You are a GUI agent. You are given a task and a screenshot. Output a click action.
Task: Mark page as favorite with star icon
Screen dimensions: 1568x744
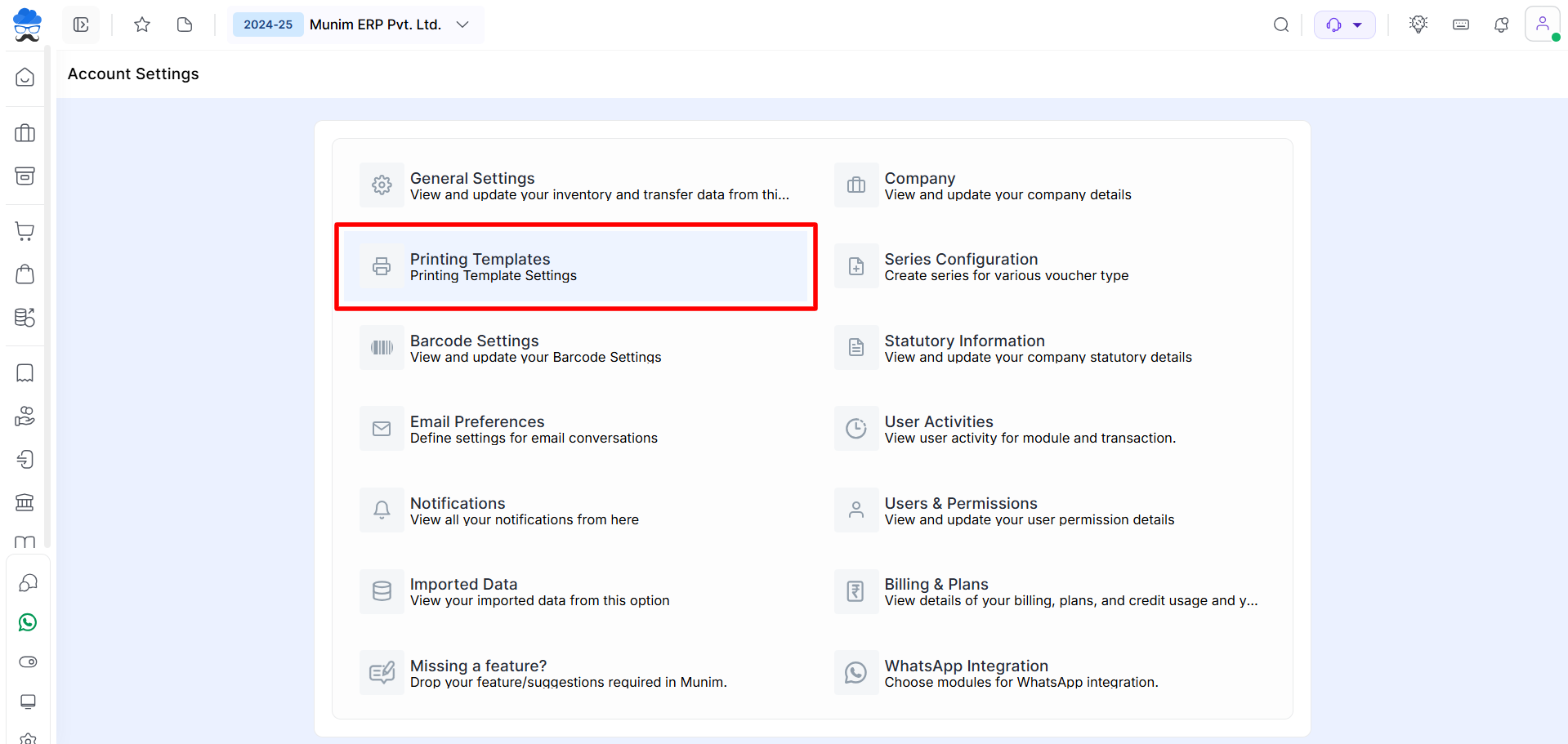click(142, 25)
